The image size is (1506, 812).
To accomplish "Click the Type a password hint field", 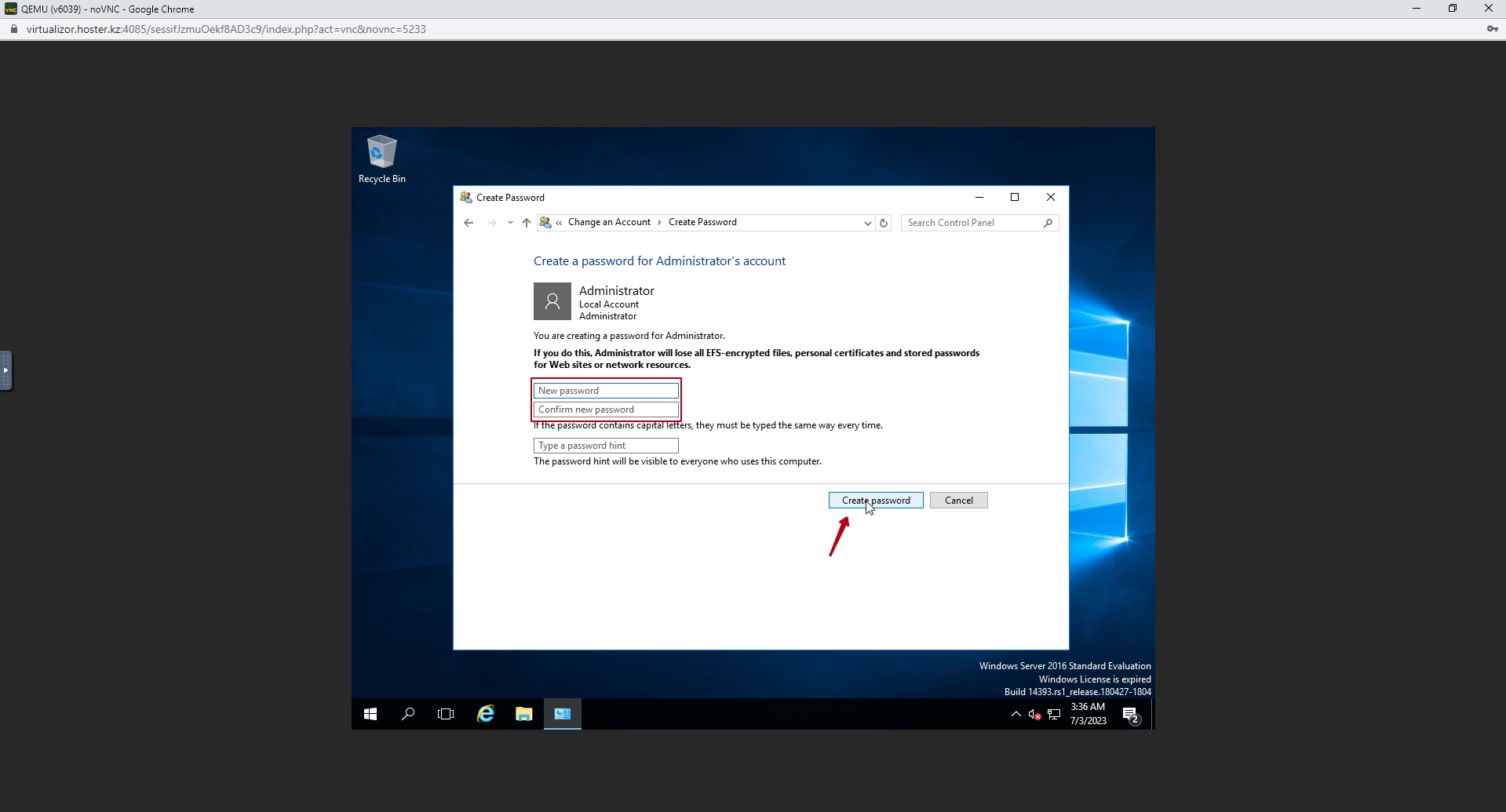I will pos(606,446).
